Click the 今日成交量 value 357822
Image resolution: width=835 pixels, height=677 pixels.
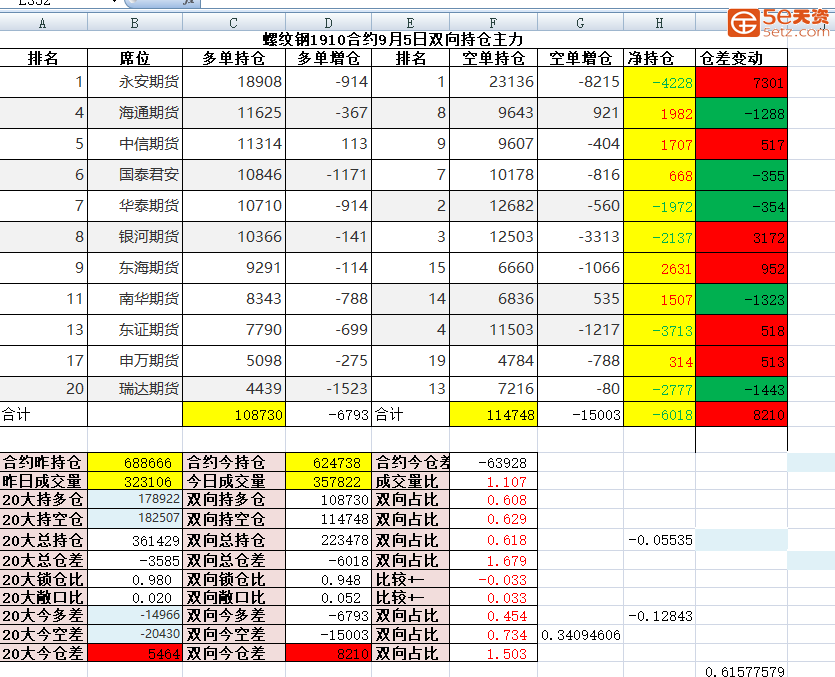[x=328, y=482]
